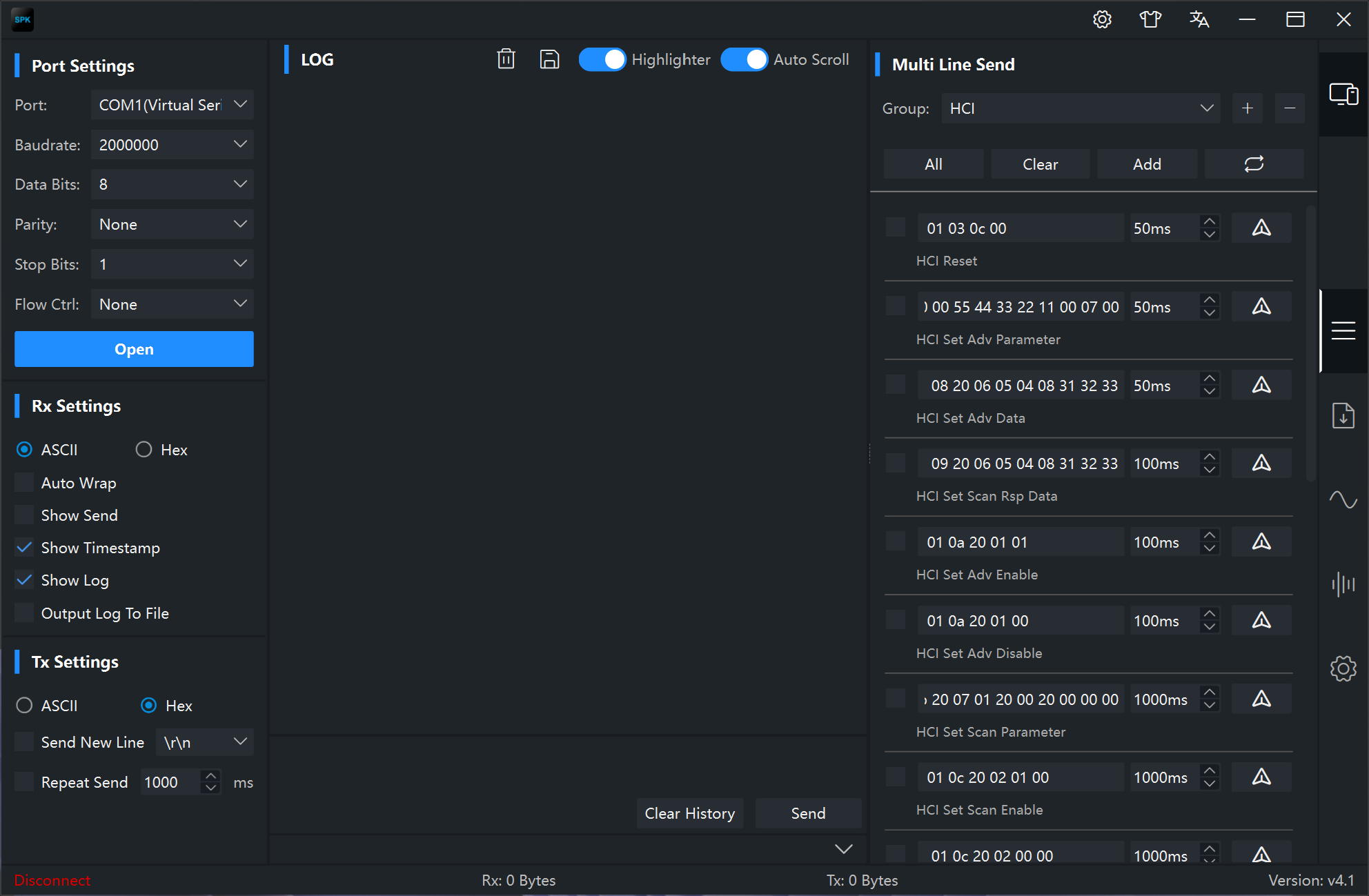Enable Output Log To File checkbox
The width and height of the screenshot is (1369, 896).
click(24, 613)
